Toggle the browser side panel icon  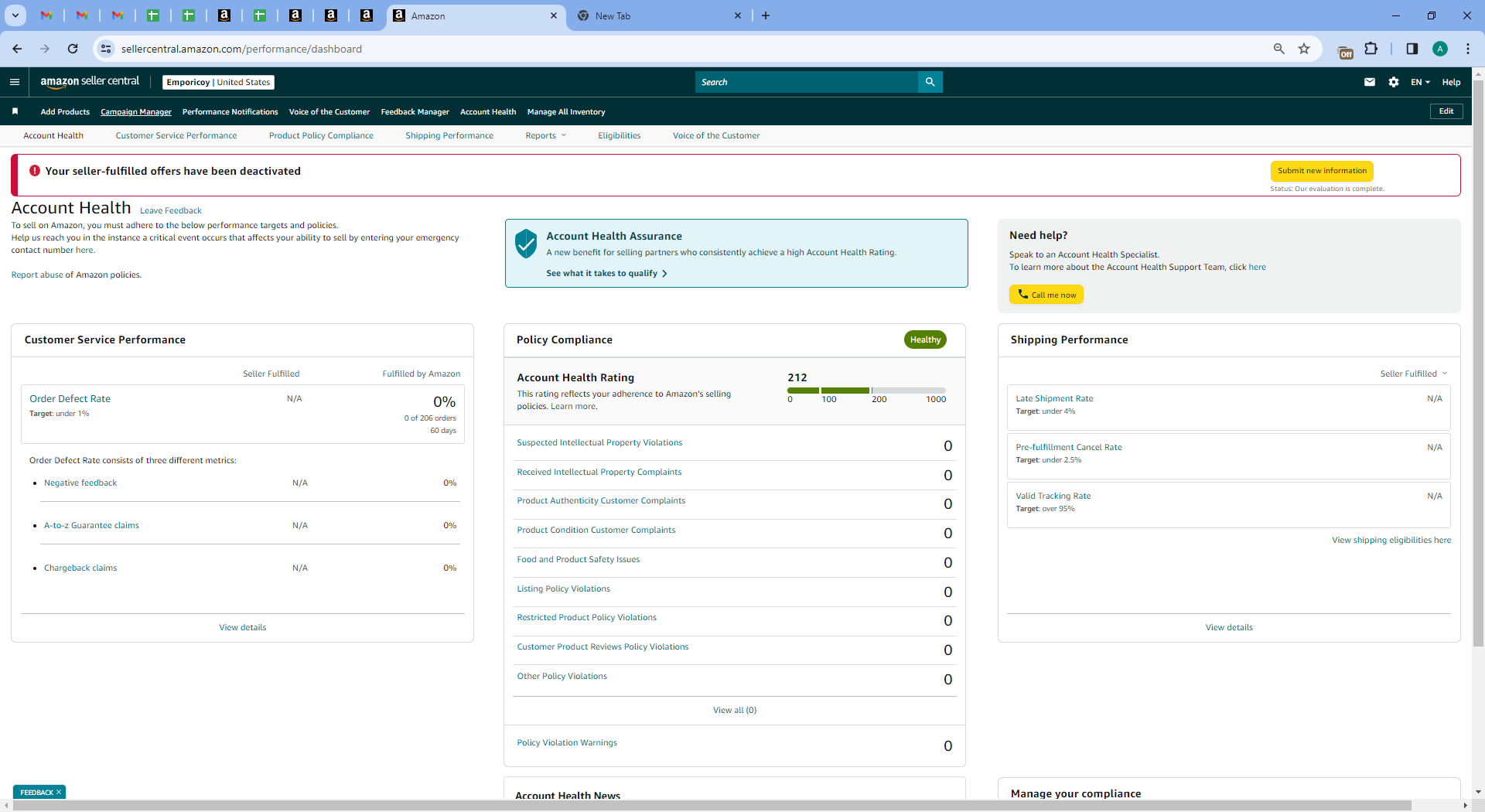(1412, 49)
